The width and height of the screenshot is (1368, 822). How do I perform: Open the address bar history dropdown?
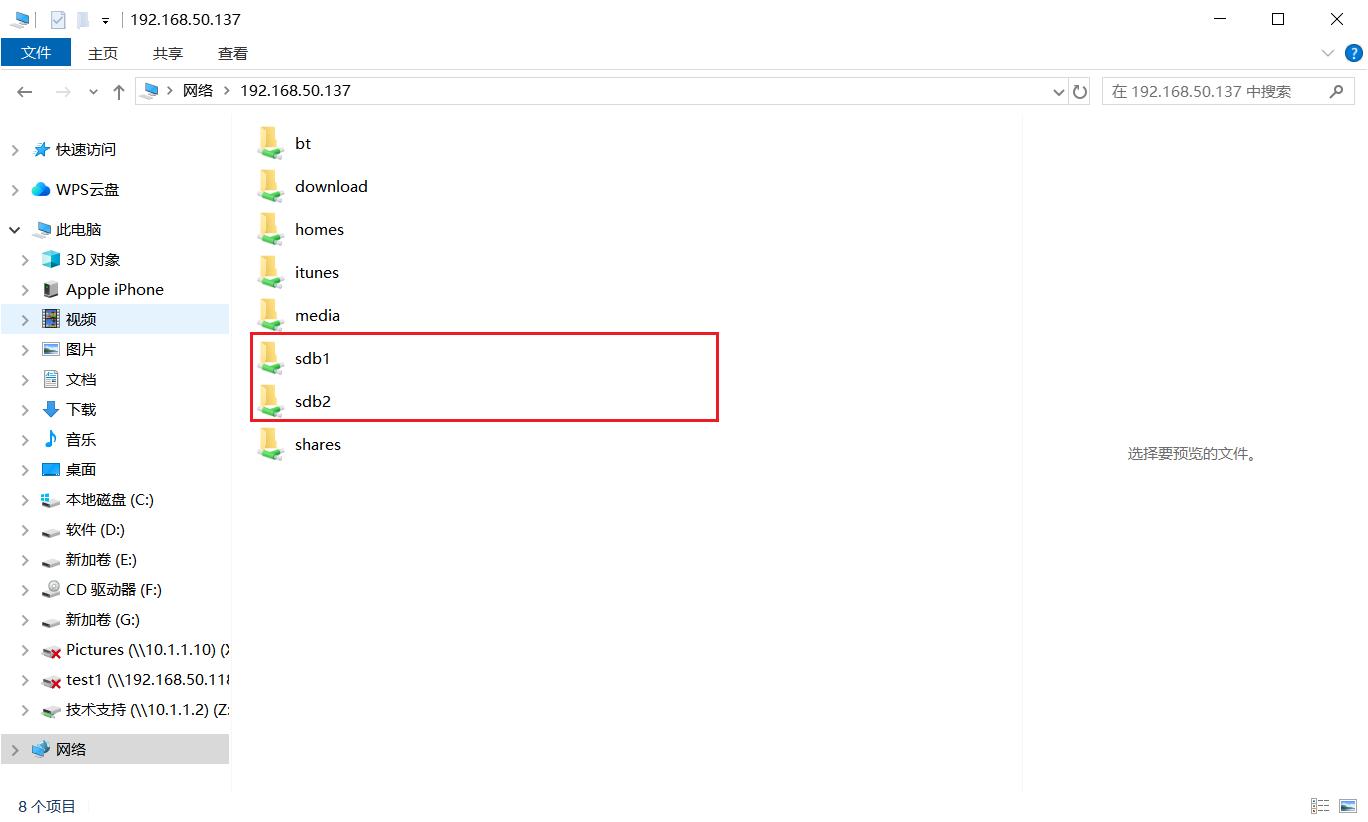coord(1059,90)
